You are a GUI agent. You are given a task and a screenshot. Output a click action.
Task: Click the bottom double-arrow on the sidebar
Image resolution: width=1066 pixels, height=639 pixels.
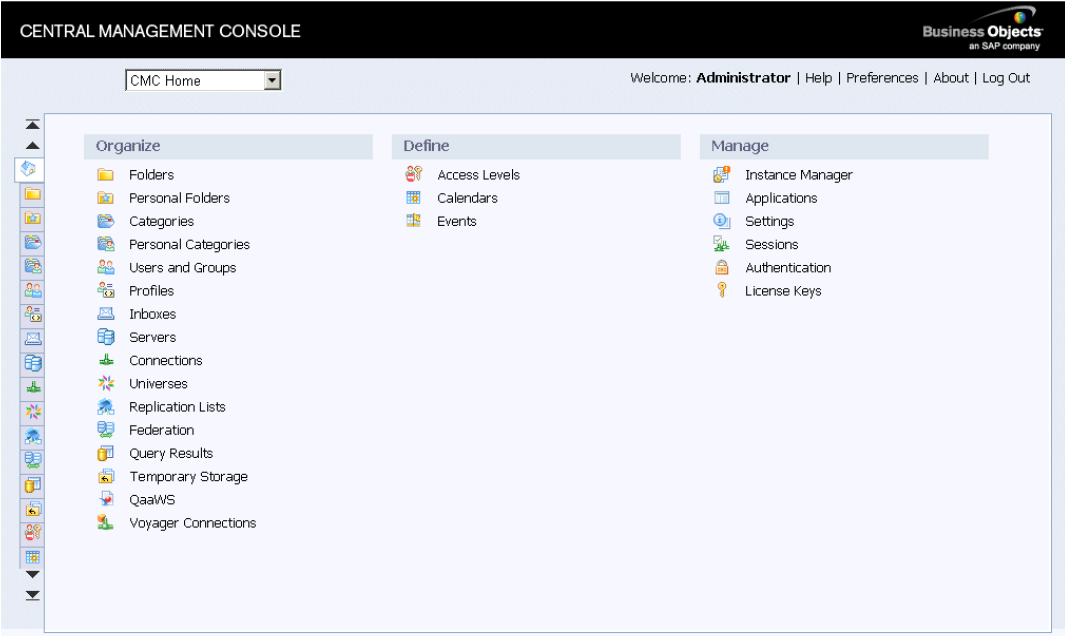click(x=32, y=594)
